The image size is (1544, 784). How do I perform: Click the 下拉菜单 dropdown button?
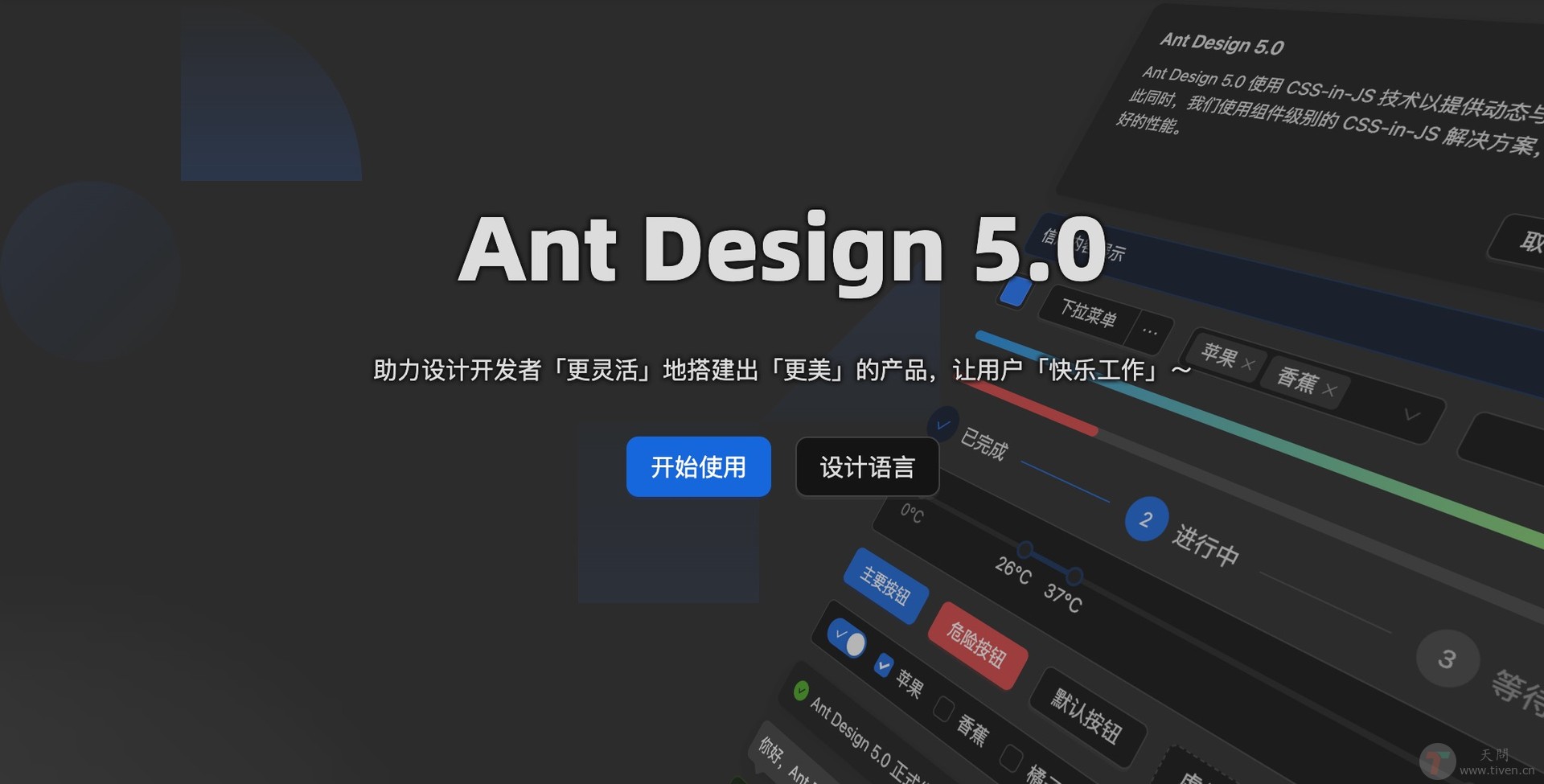pyautogui.click(x=1088, y=313)
